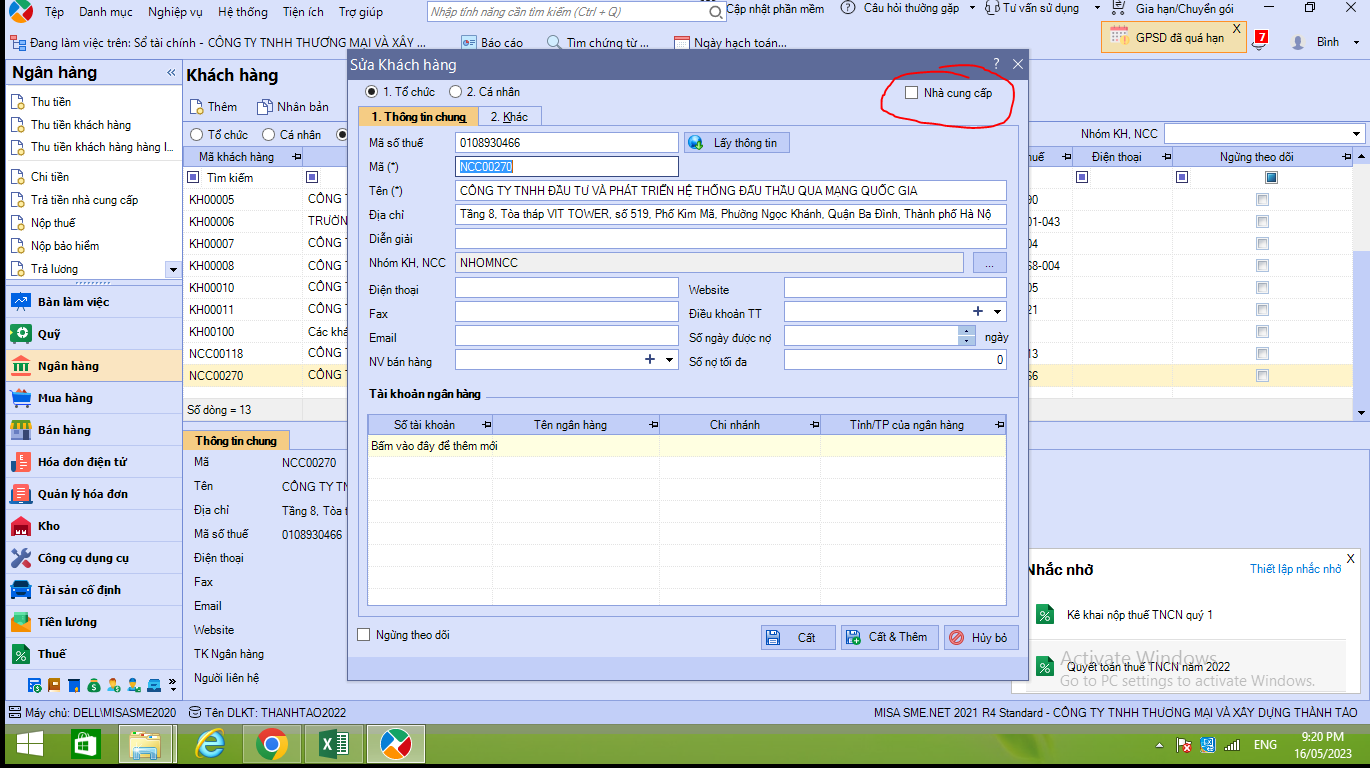
Task: Click the dialog help question mark
Action: tap(996, 64)
